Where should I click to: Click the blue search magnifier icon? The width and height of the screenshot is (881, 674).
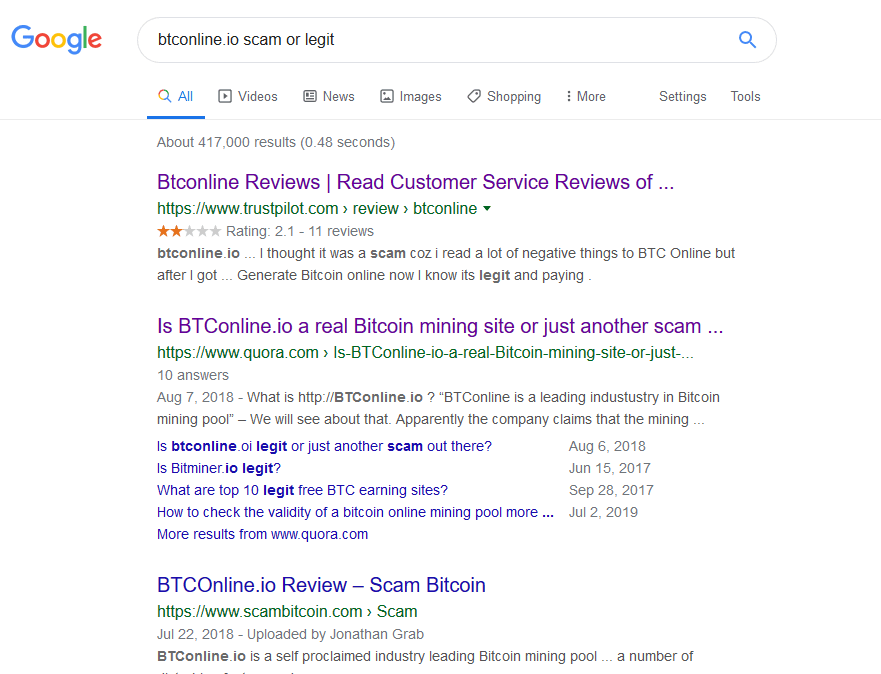[747, 39]
